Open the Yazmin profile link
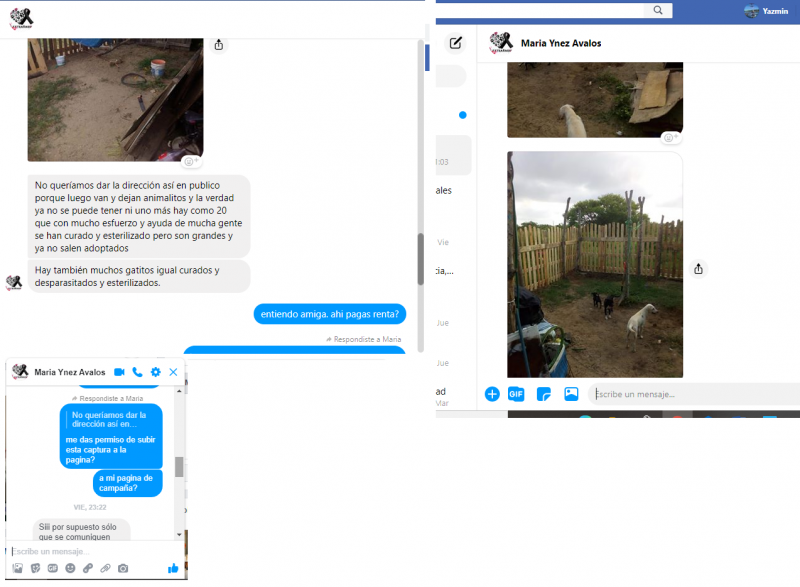This screenshot has height=587, width=800. 766,11
